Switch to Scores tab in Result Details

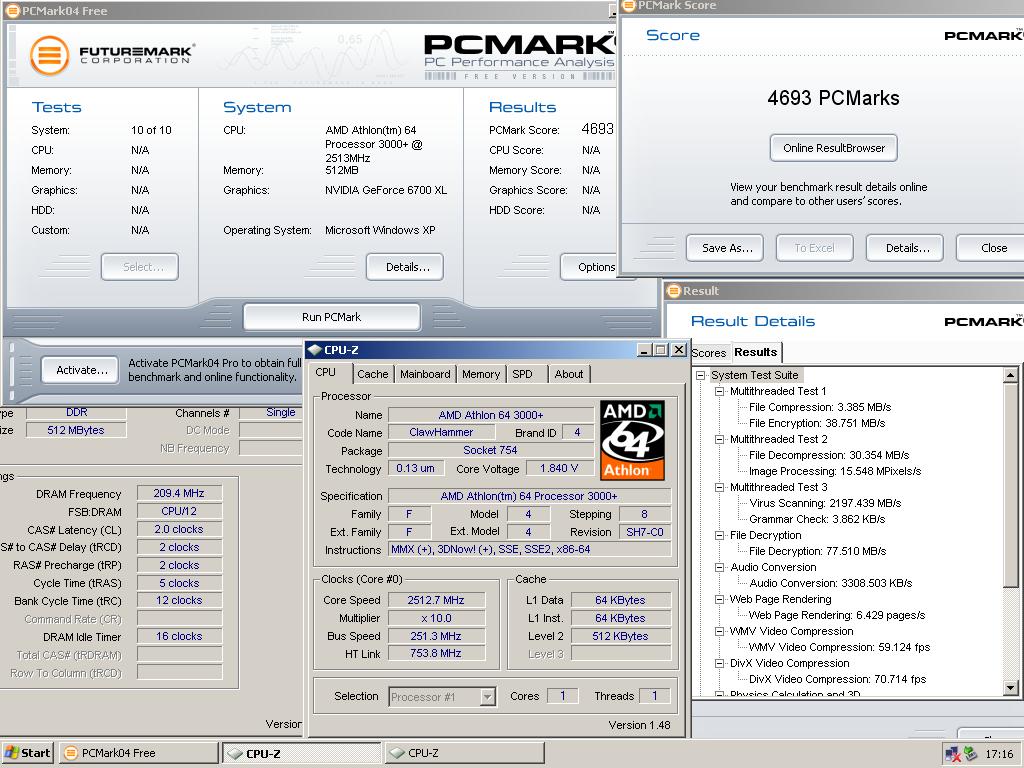coord(709,353)
